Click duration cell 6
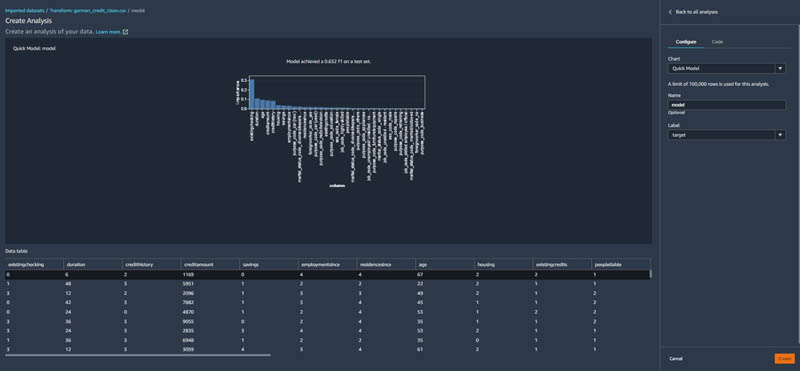The image size is (800, 371). 67,275
